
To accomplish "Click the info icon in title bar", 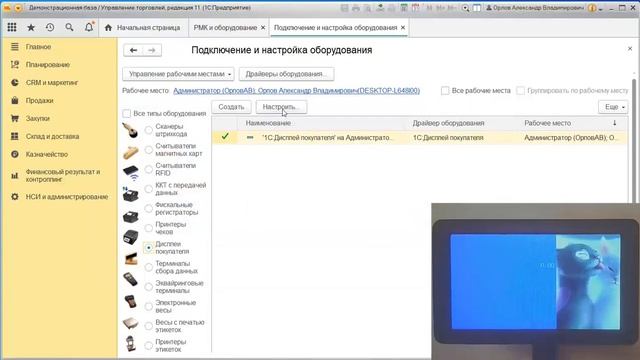I will (x=592, y=8).
